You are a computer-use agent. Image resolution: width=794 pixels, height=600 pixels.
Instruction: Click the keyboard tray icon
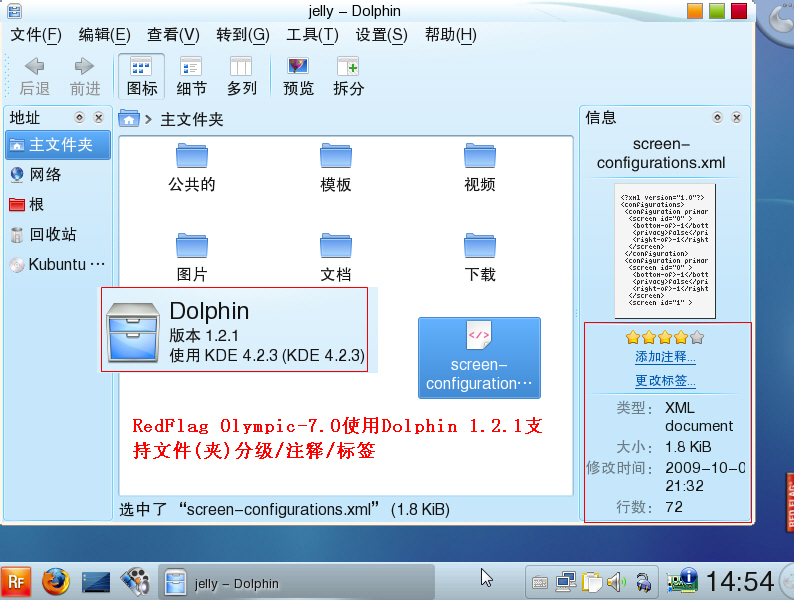(x=540, y=583)
